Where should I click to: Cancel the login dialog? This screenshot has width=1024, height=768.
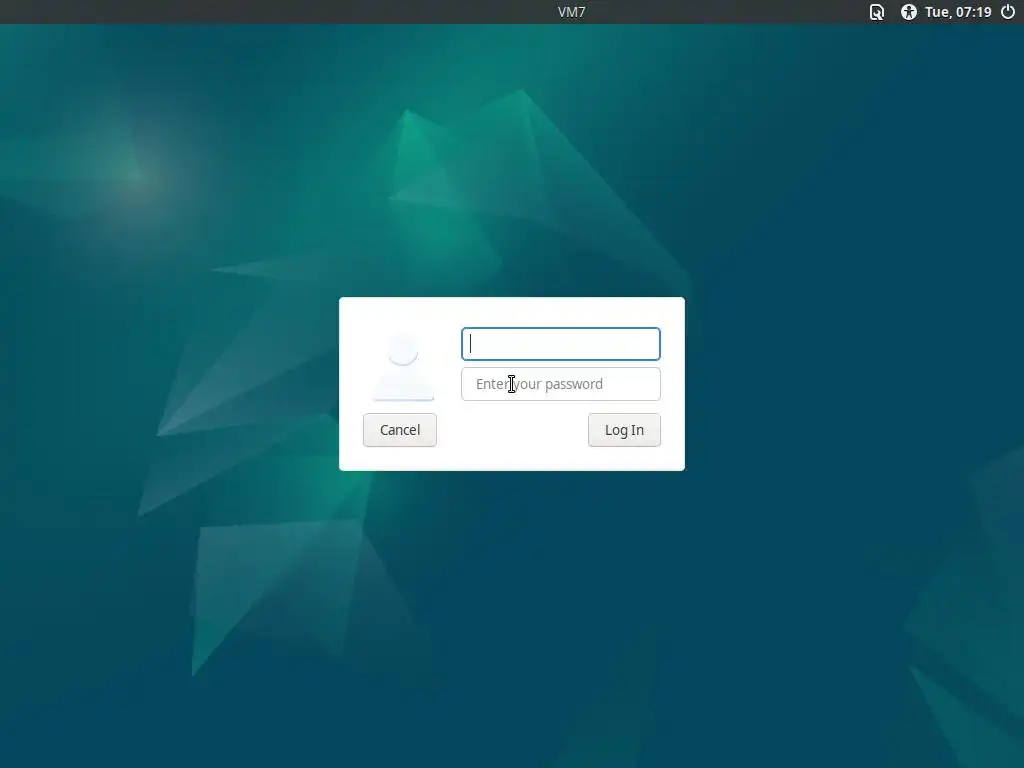tap(400, 430)
